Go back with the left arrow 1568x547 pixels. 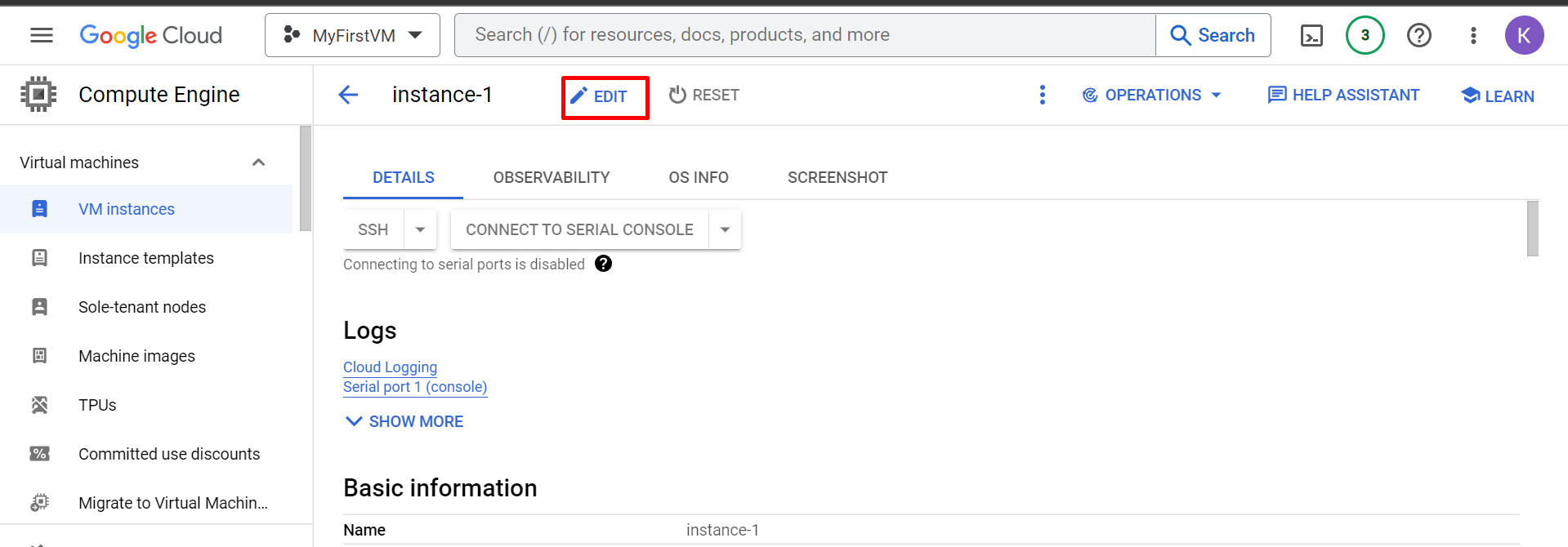pyautogui.click(x=348, y=95)
